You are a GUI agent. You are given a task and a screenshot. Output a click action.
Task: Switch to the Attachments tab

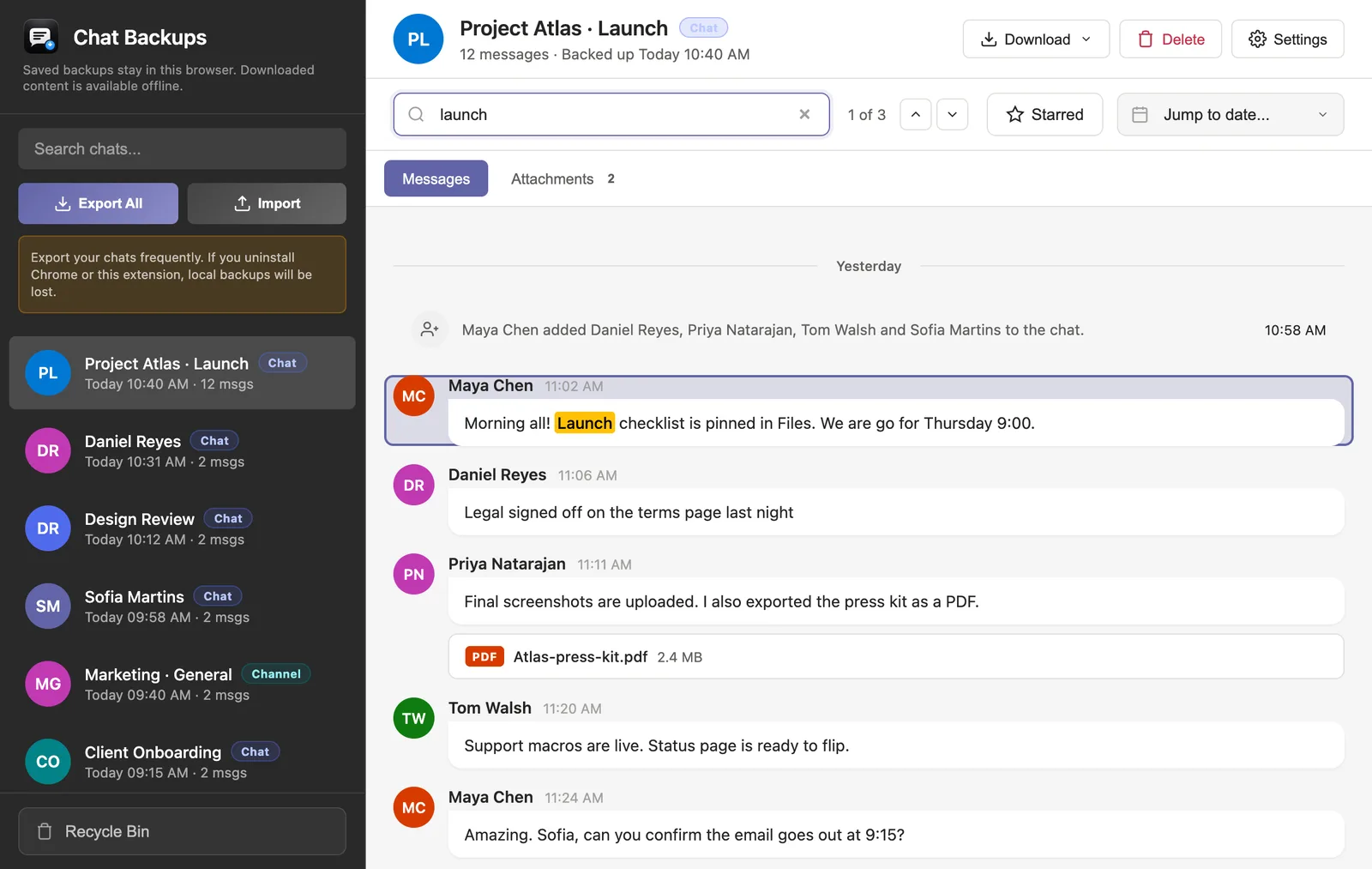(x=563, y=178)
